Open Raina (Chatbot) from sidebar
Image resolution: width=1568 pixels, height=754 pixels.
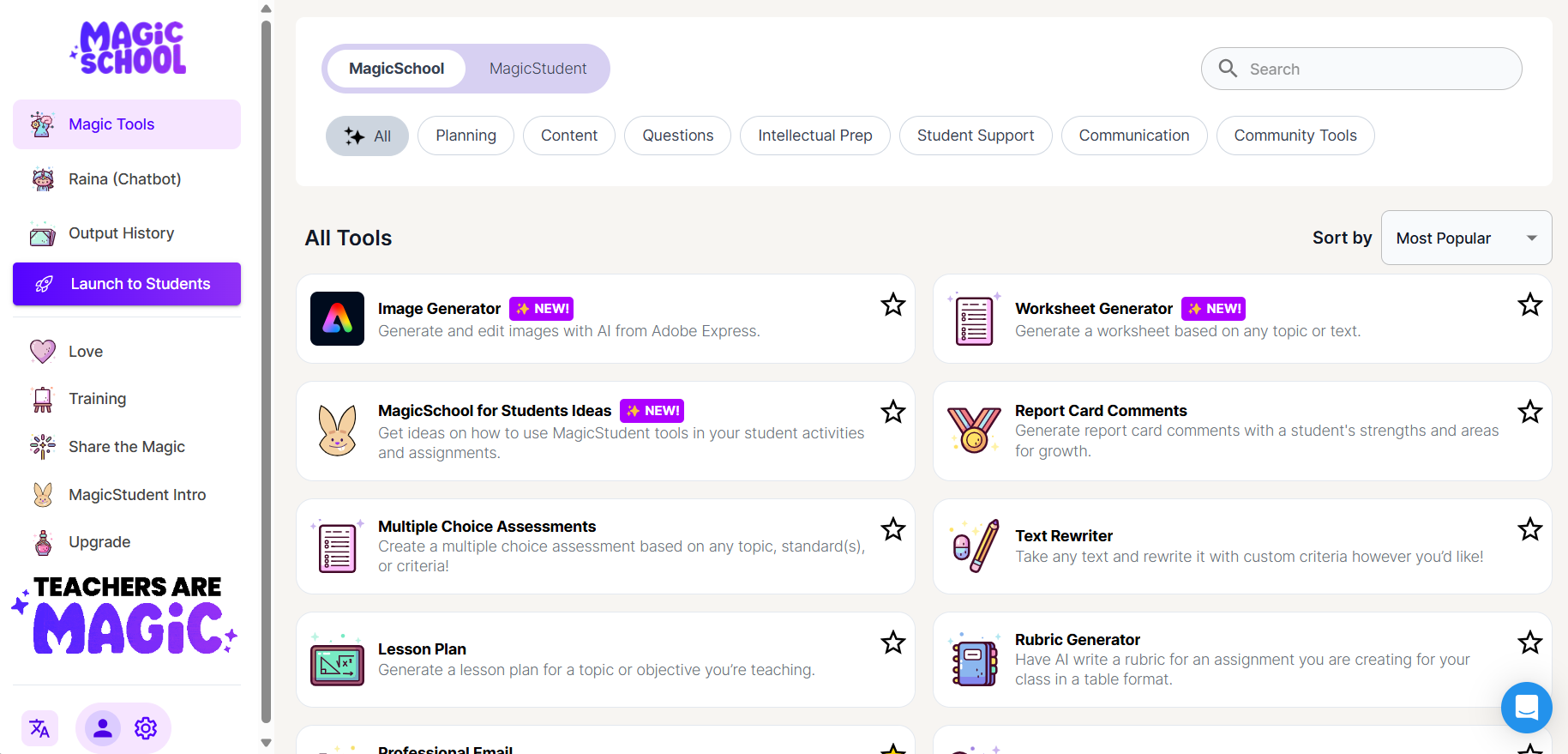(x=125, y=179)
